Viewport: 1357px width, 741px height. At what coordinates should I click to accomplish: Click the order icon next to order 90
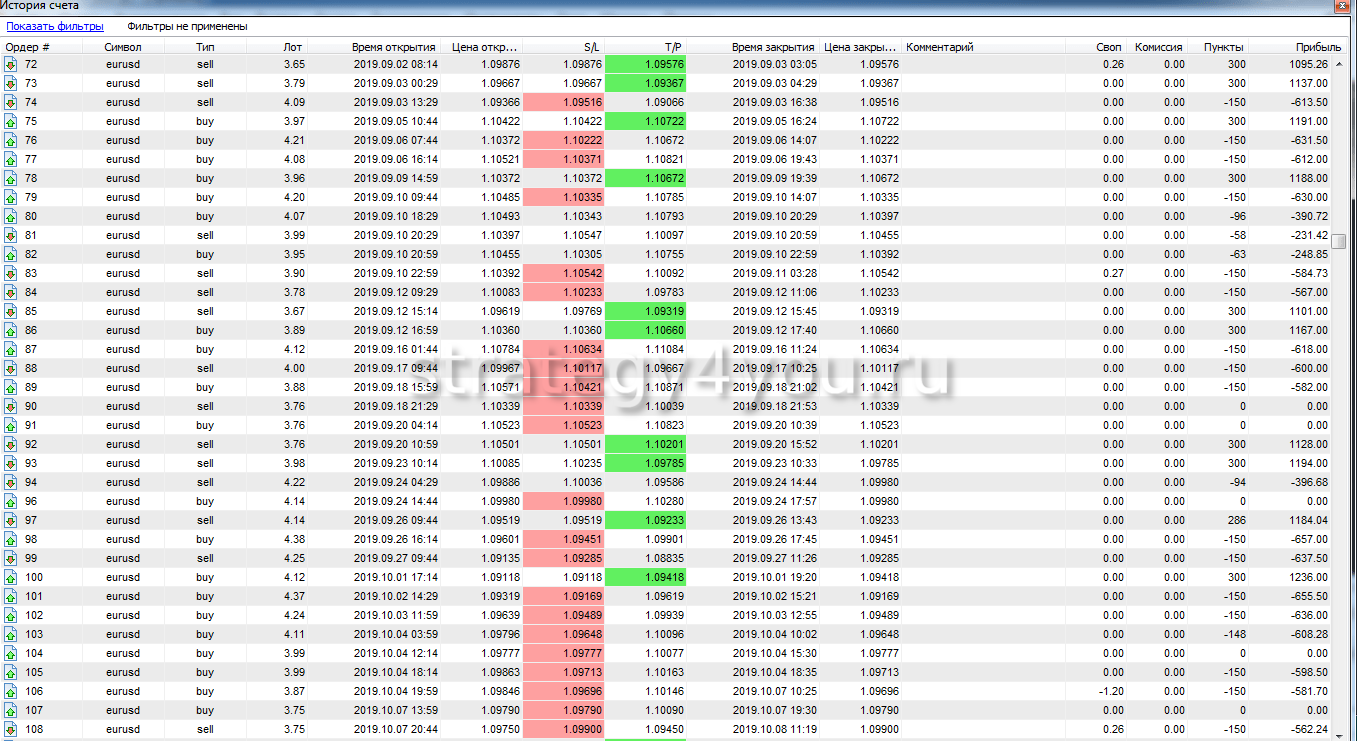tap(11, 407)
